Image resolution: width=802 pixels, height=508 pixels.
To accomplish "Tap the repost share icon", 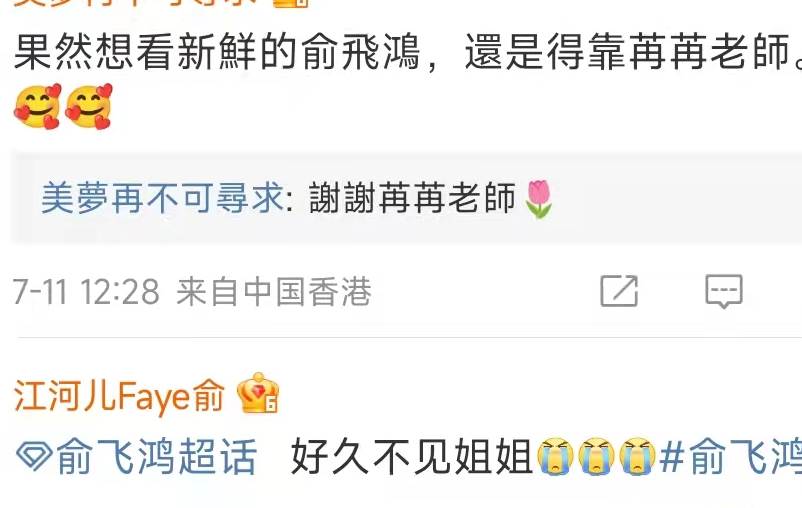I will click(619, 291).
